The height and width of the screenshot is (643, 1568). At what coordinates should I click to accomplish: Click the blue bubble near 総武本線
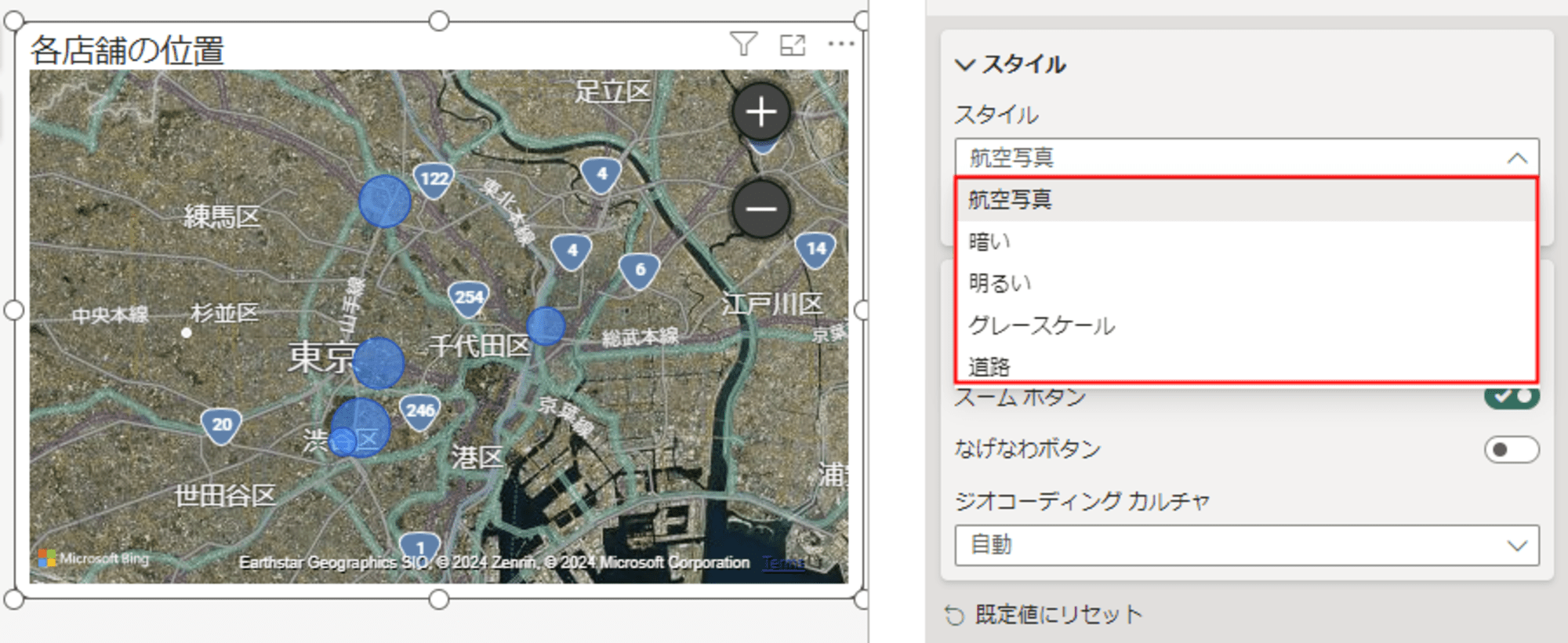click(x=546, y=326)
